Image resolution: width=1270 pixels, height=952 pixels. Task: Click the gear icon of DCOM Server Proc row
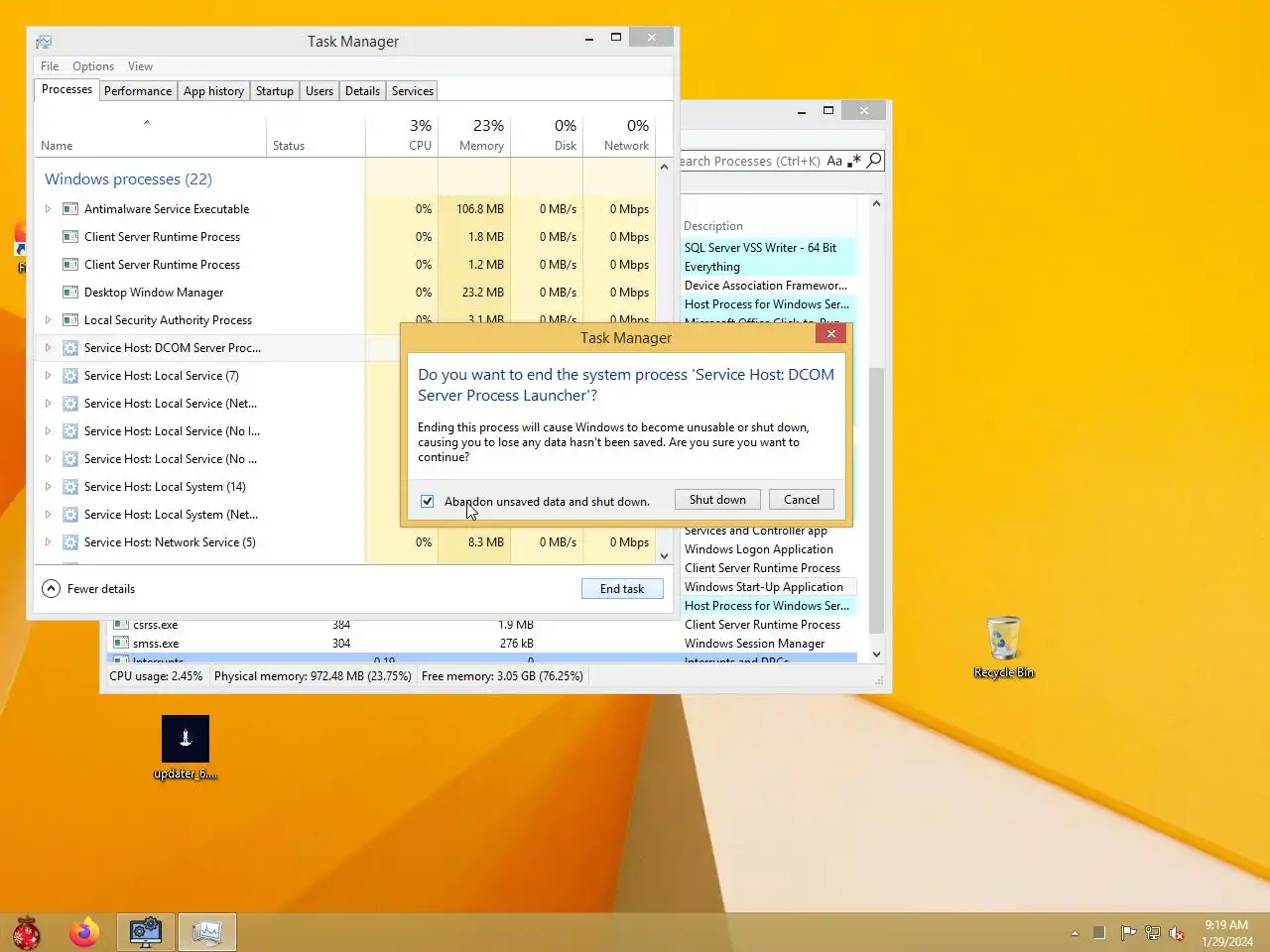pyautogui.click(x=70, y=348)
